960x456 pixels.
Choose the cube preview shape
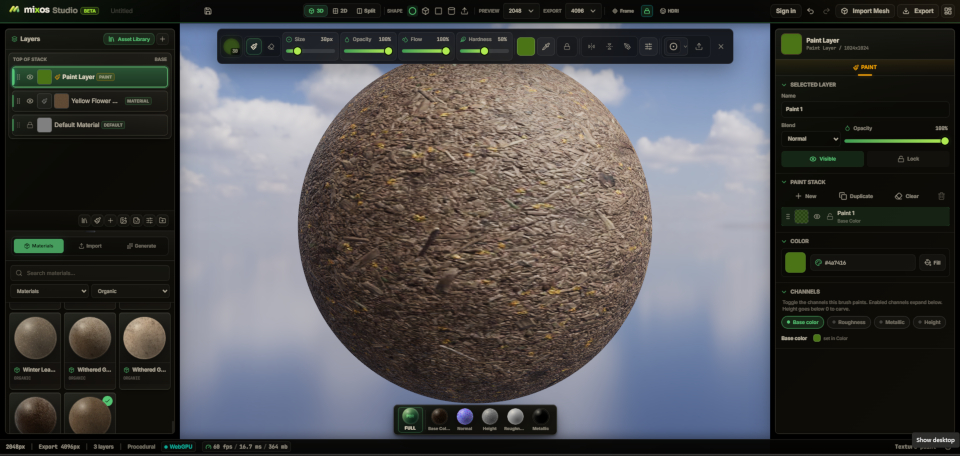point(426,11)
